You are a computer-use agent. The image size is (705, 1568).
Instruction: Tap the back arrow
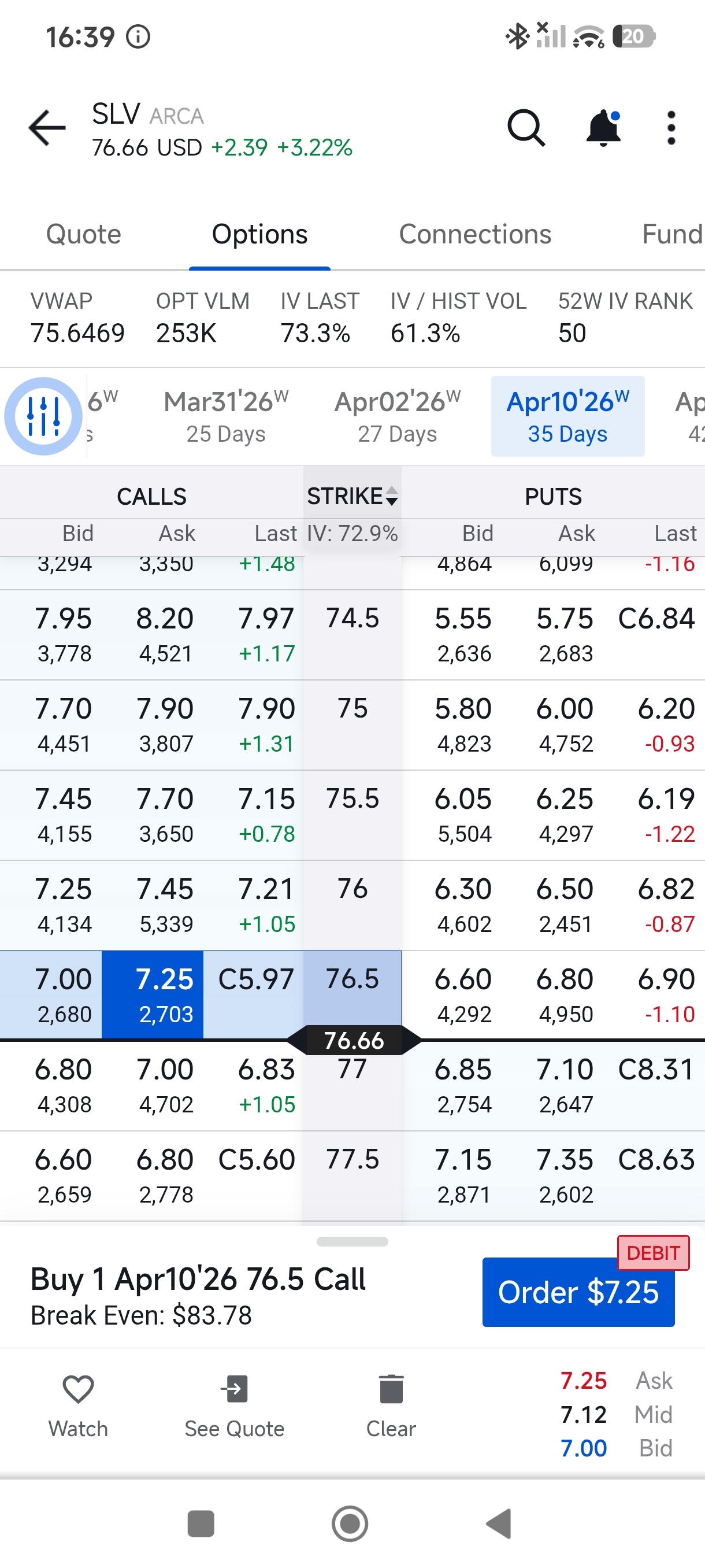(x=47, y=128)
